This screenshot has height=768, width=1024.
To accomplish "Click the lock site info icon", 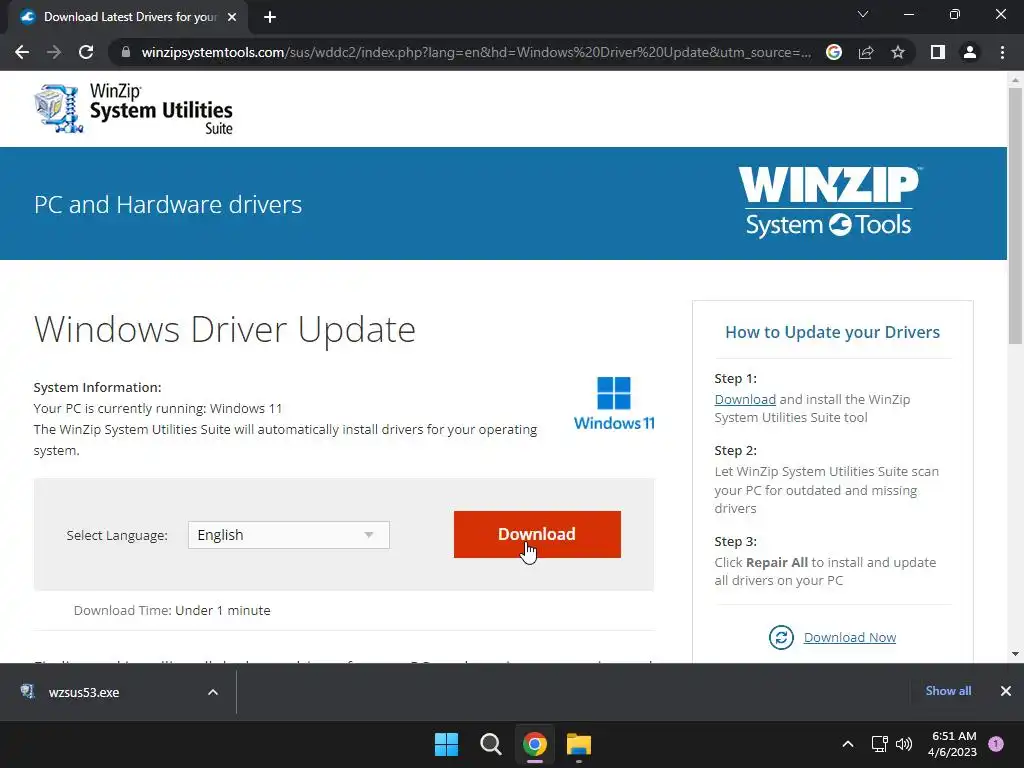I will [x=126, y=52].
